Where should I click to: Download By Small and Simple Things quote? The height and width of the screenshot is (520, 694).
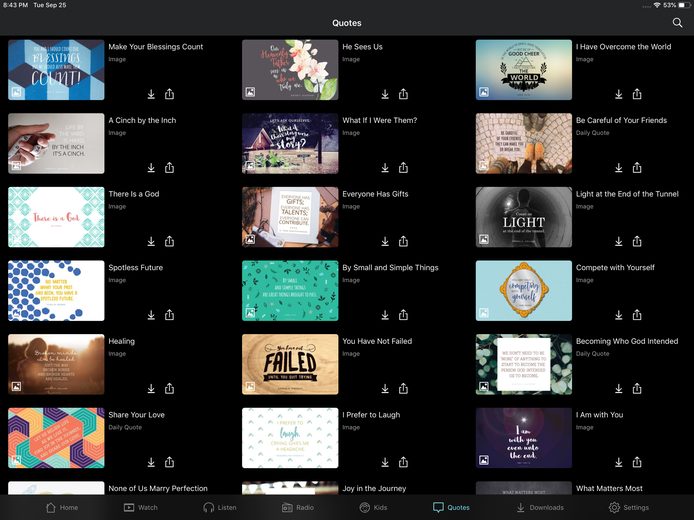pyautogui.click(x=385, y=315)
